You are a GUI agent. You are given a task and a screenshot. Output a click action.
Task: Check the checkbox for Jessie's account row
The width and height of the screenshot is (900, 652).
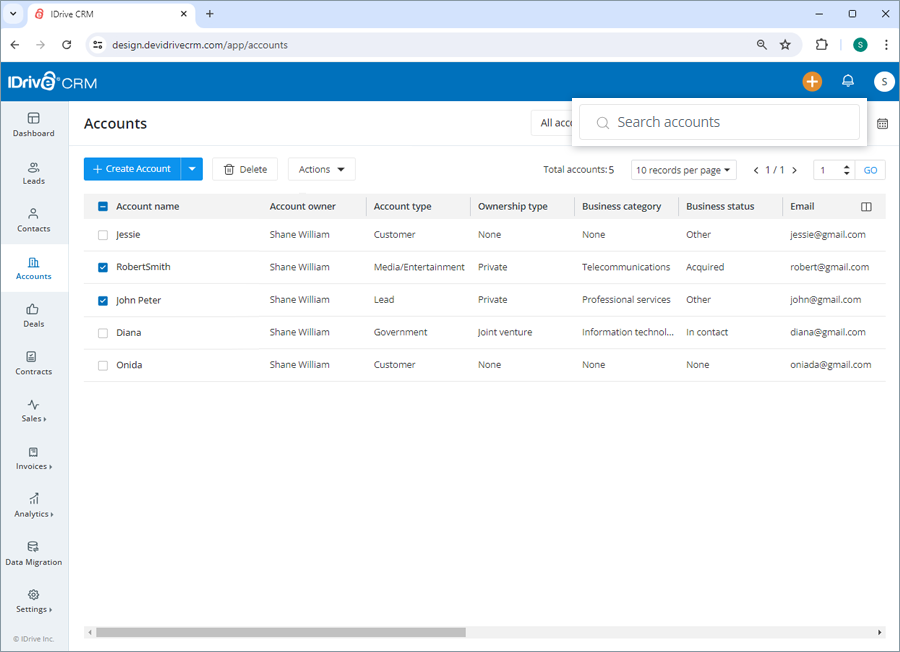pyautogui.click(x=102, y=234)
